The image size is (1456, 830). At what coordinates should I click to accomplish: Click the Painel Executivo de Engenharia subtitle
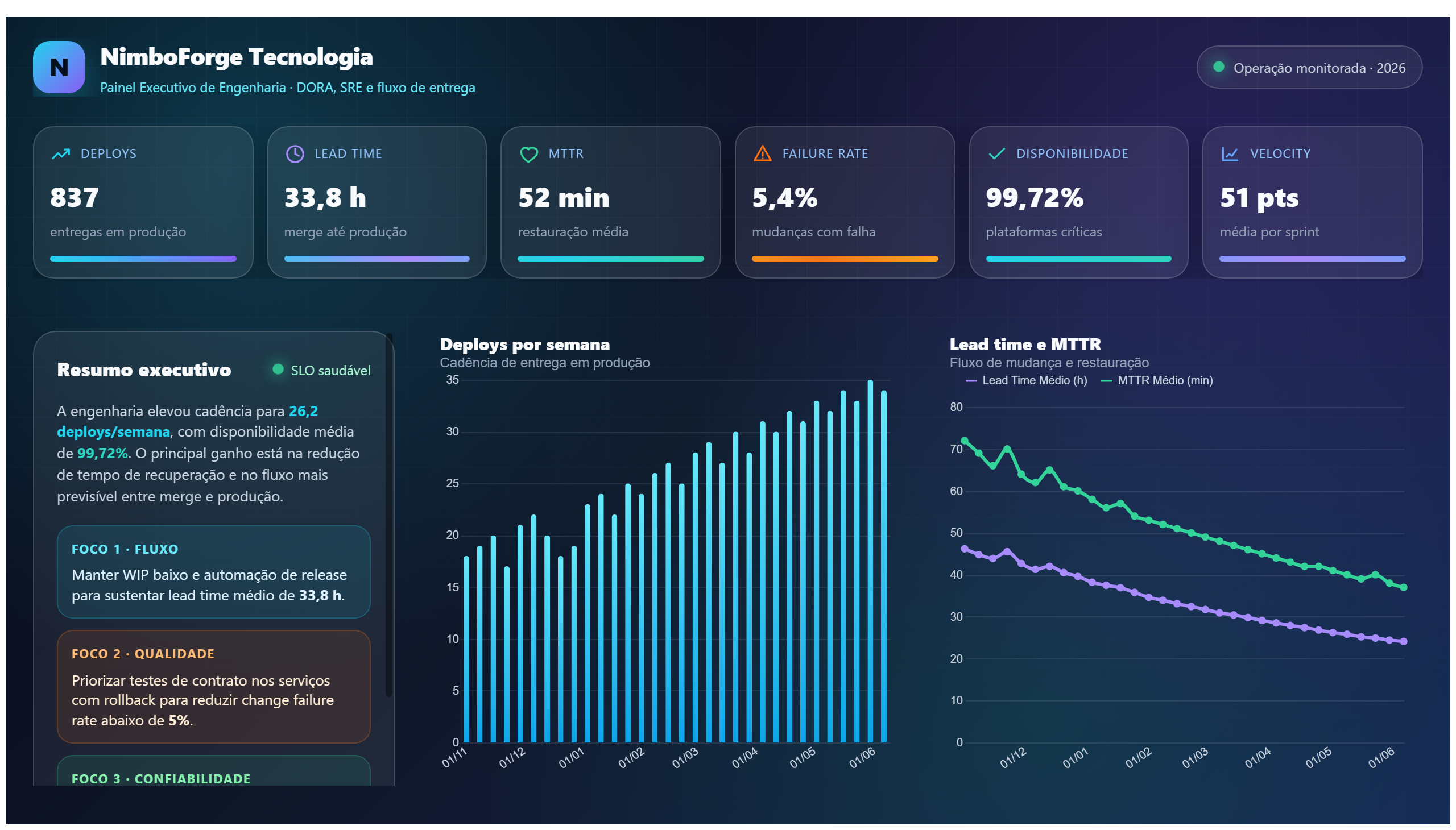288,88
